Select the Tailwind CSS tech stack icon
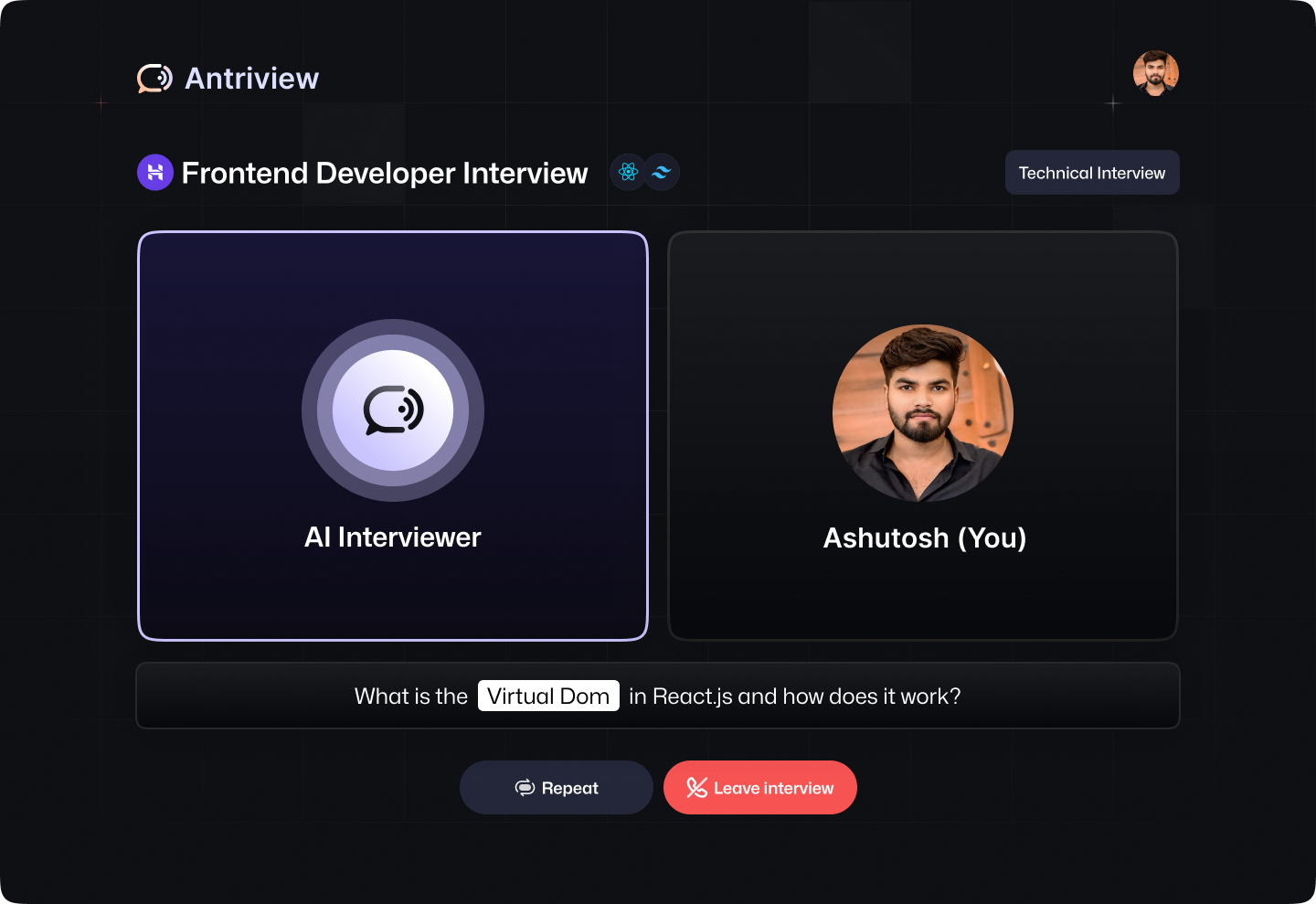Viewport: 1316px width, 904px height. tap(662, 172)
